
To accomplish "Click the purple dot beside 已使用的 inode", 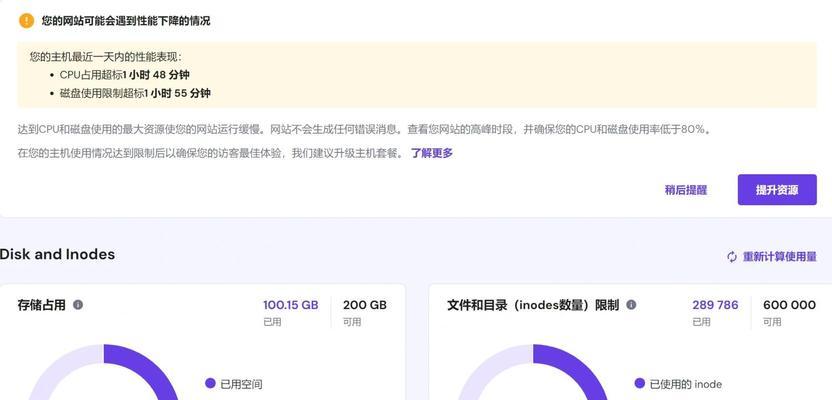I will [x=639, y=383].
